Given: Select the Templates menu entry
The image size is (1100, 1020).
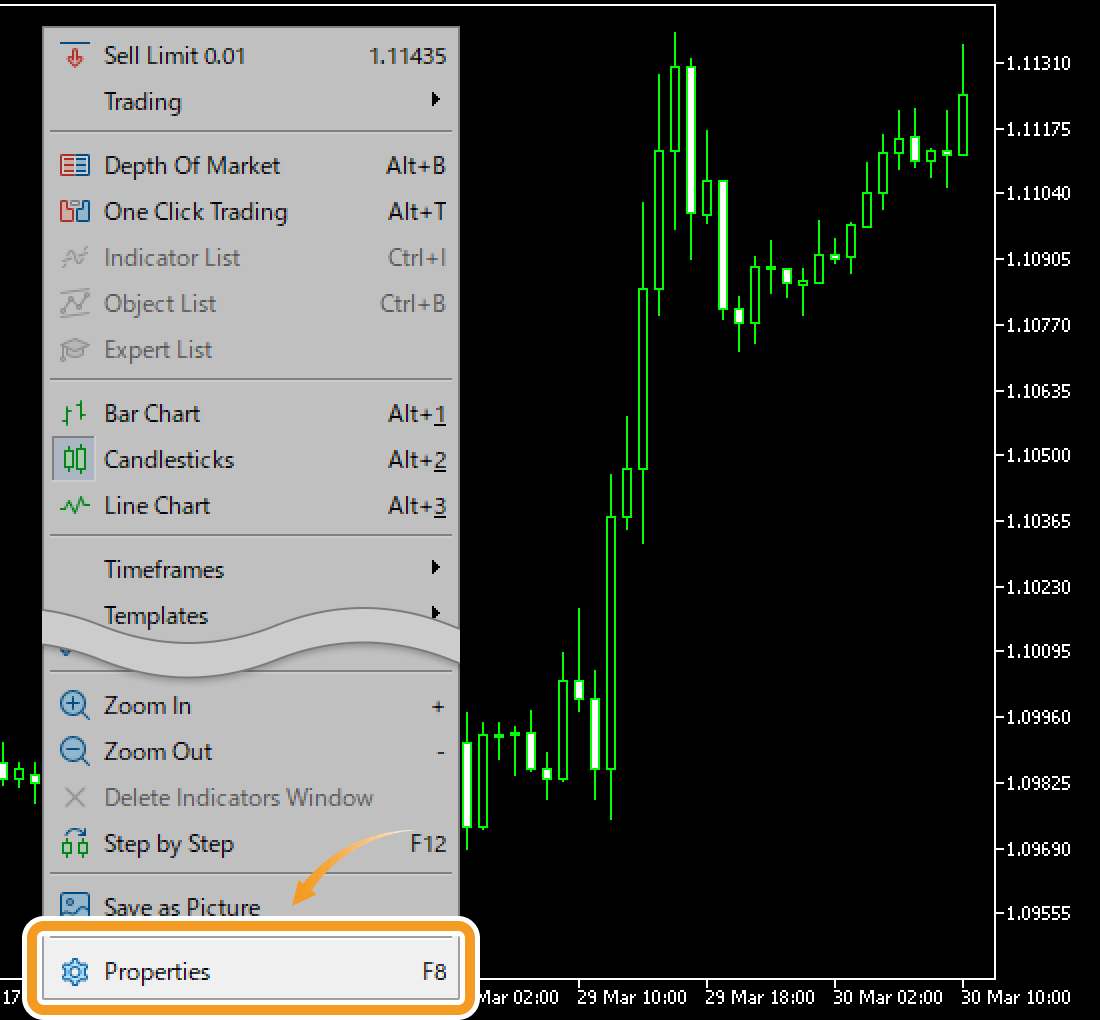Looking at the screenshot, I should coord(156,615).
